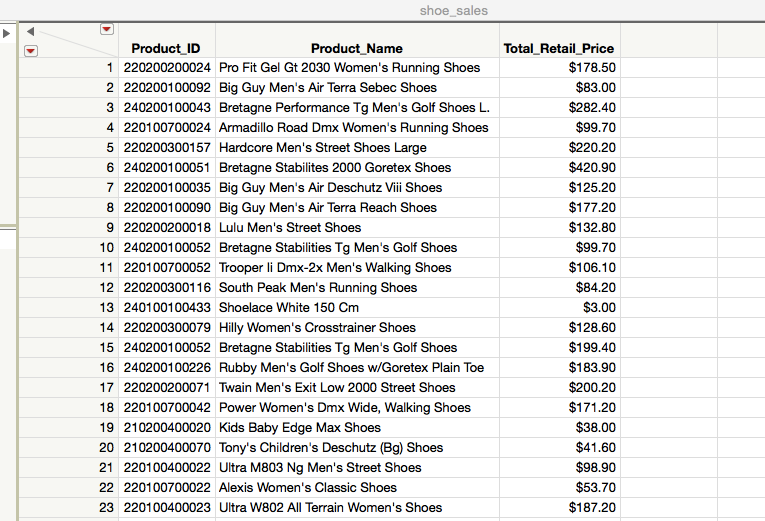Click Product_ID cell 240100100433

tap(168, 308)
